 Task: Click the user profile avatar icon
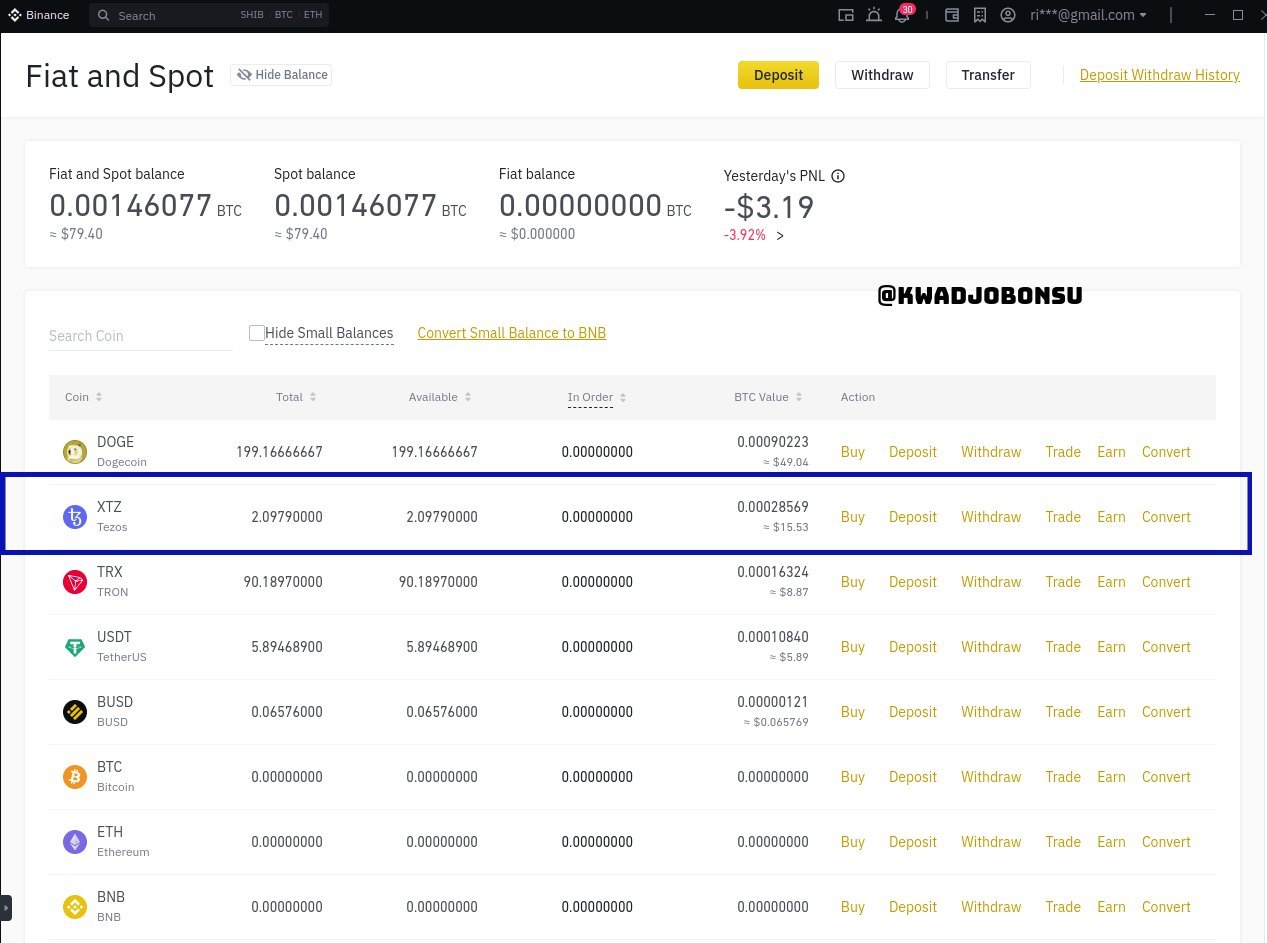[1008, 15]
